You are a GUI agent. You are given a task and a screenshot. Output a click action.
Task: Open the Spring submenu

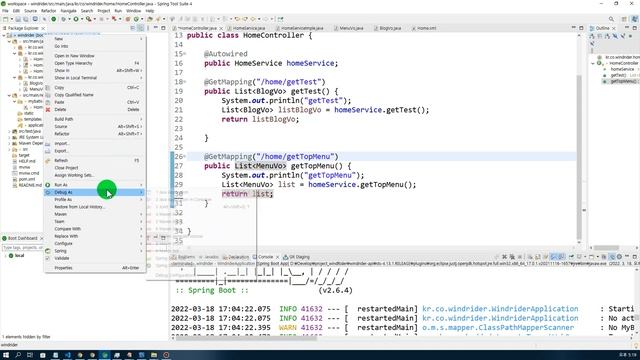pyautogui.click(x=95, y=251)
